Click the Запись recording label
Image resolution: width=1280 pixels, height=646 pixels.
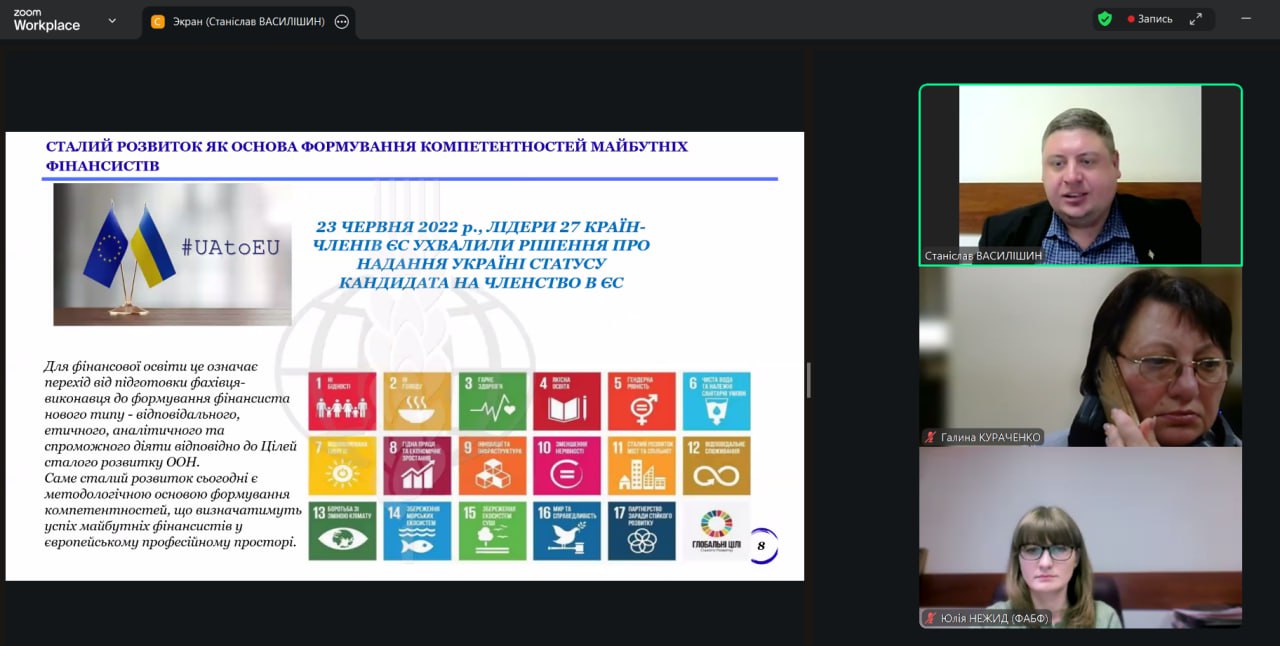[x=1155, y=19]
